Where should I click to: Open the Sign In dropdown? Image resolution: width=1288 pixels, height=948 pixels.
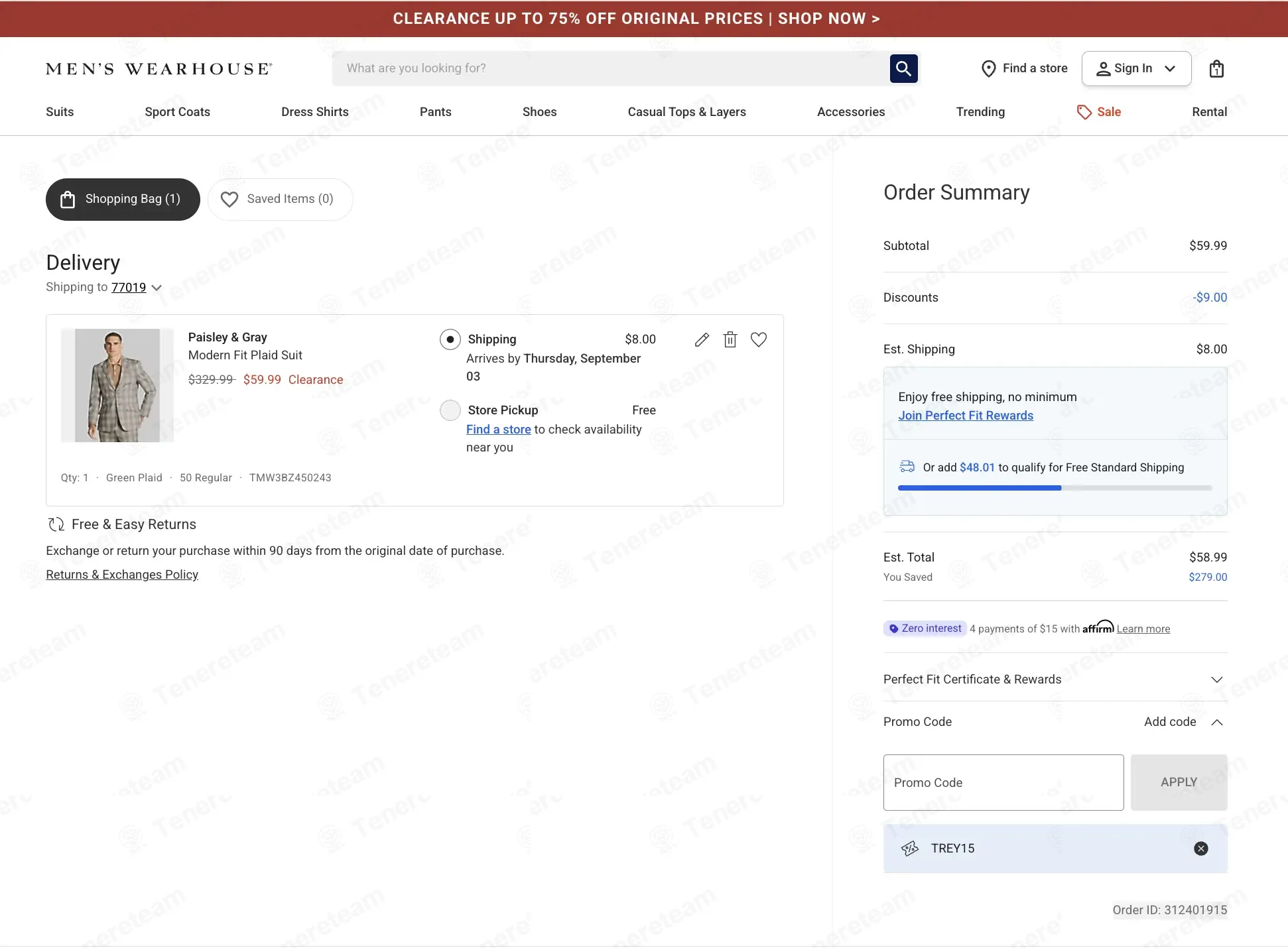point(1136,68)
